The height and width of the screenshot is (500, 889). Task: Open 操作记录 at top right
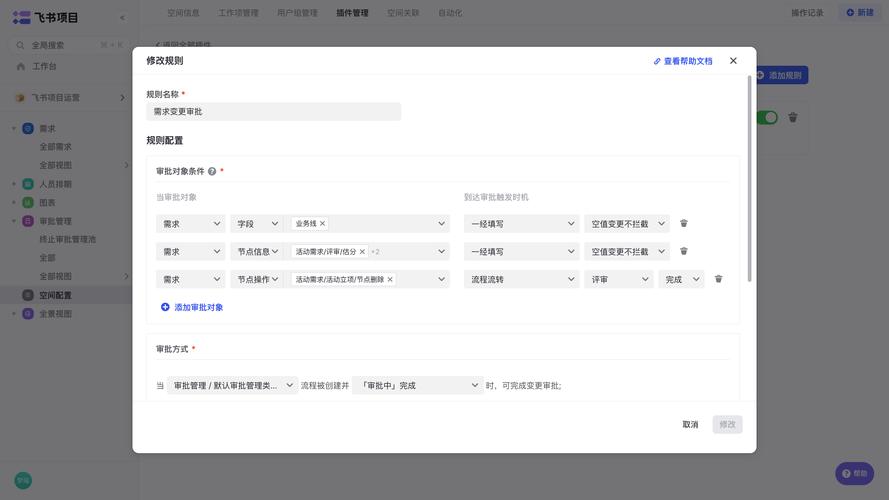[807, 12]
